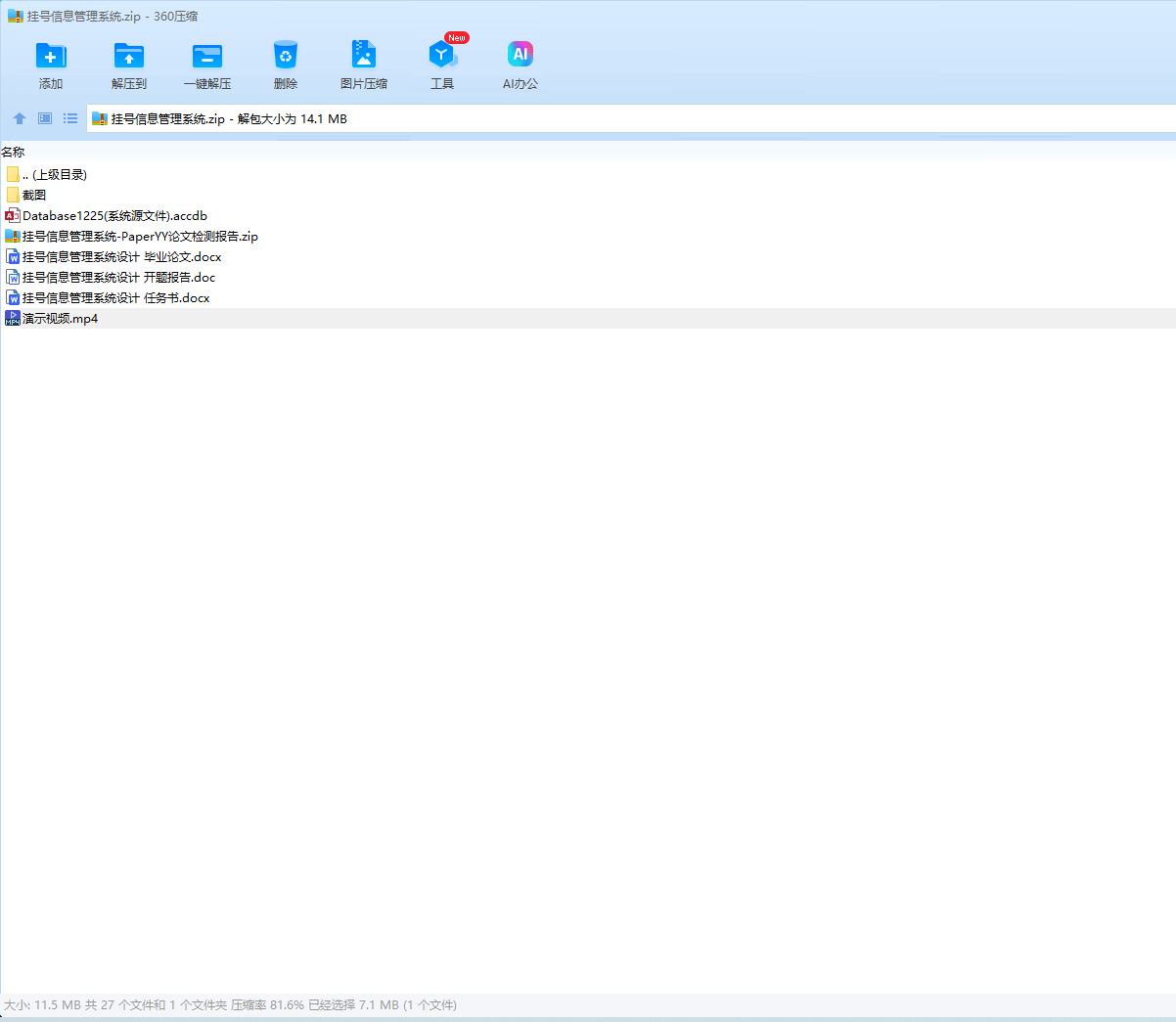Select the 截图 folder
The width and height of the screenshot is (1176, 1022).
[588, 196]
